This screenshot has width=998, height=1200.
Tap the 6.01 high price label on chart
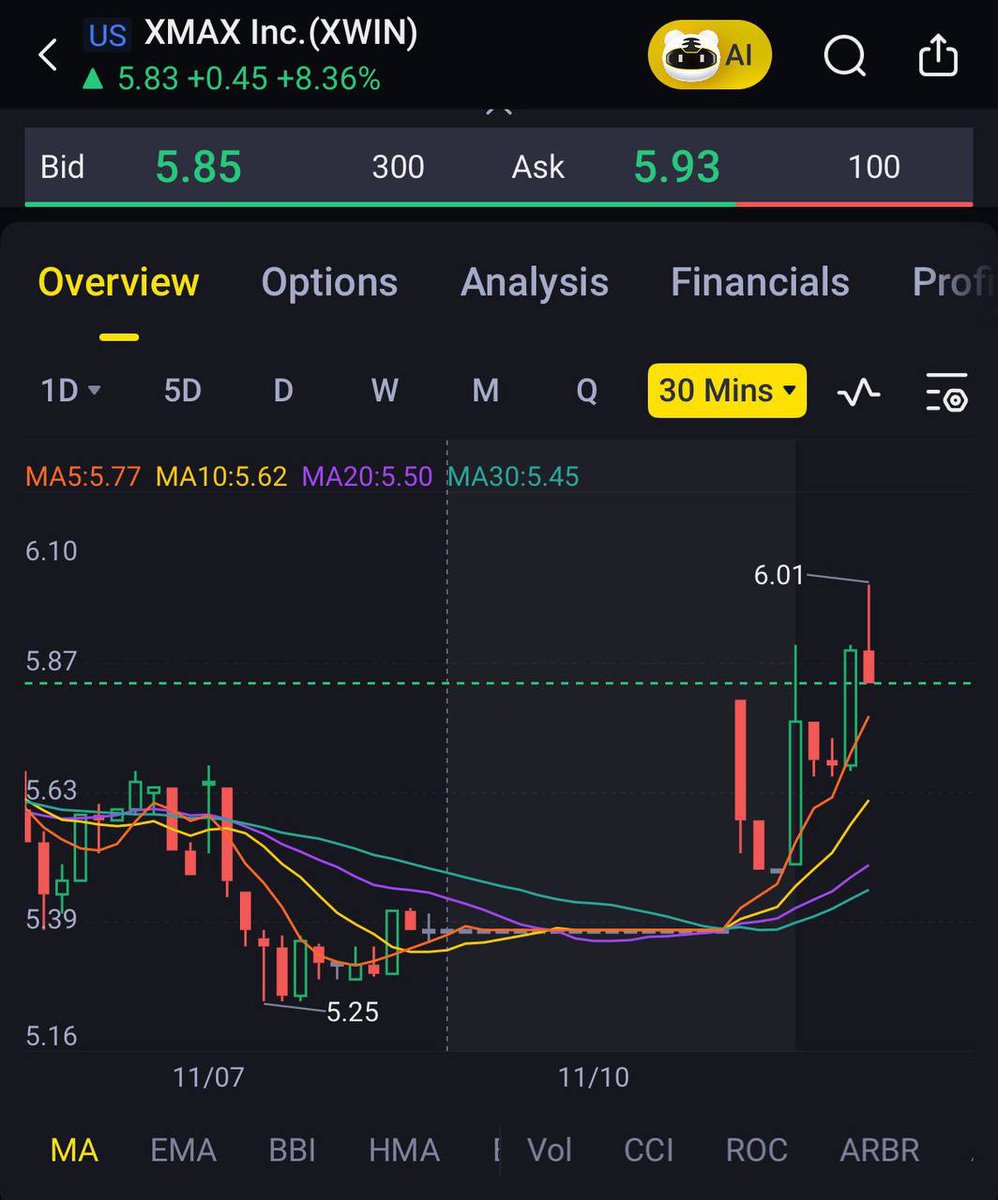(780, 575)
